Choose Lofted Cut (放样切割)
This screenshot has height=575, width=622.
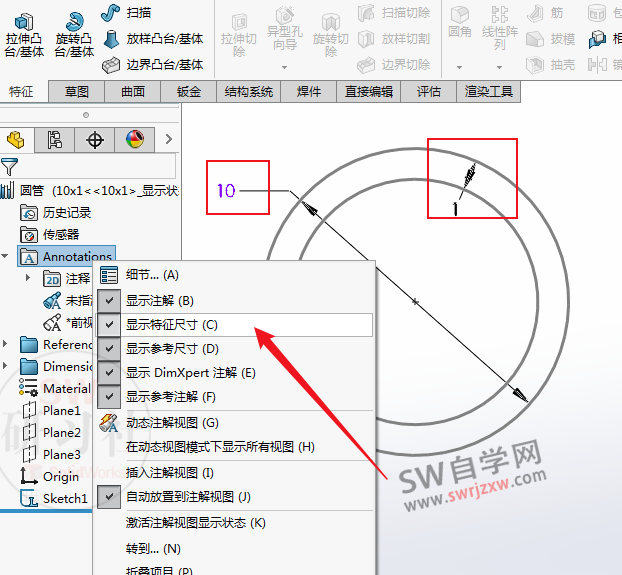tap(394, 39)
